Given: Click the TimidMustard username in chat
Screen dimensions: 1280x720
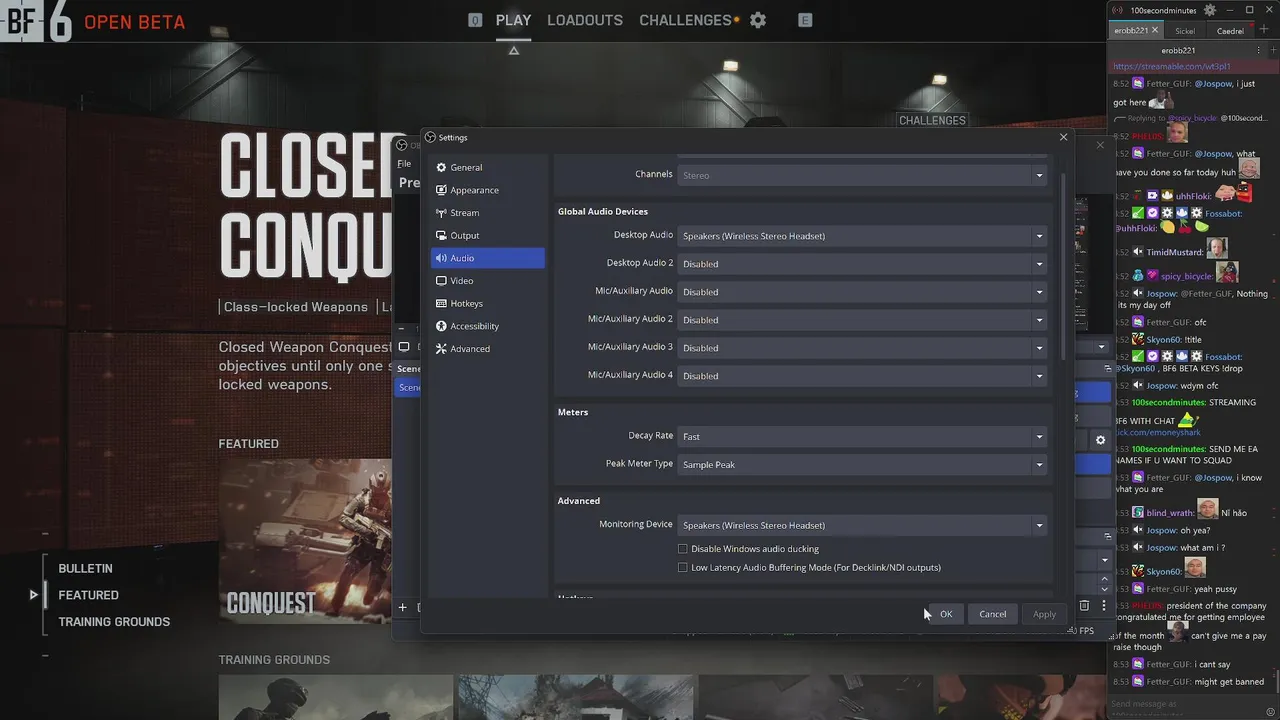Looking at the screenshot, I should [1174, 253].
